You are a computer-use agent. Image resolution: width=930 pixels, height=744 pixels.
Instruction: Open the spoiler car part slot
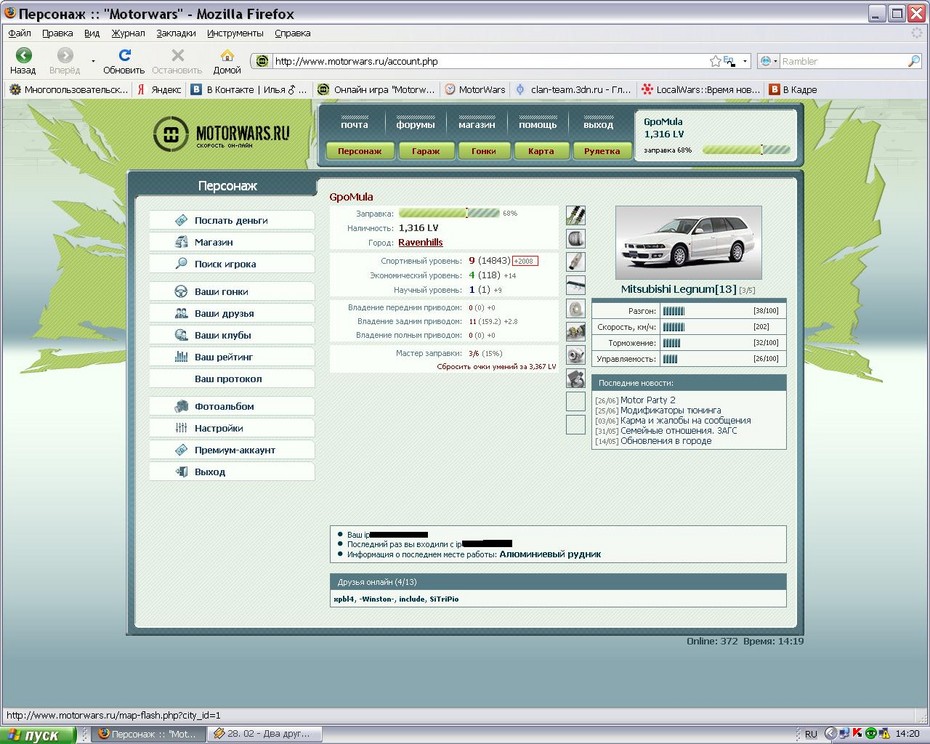575,285
